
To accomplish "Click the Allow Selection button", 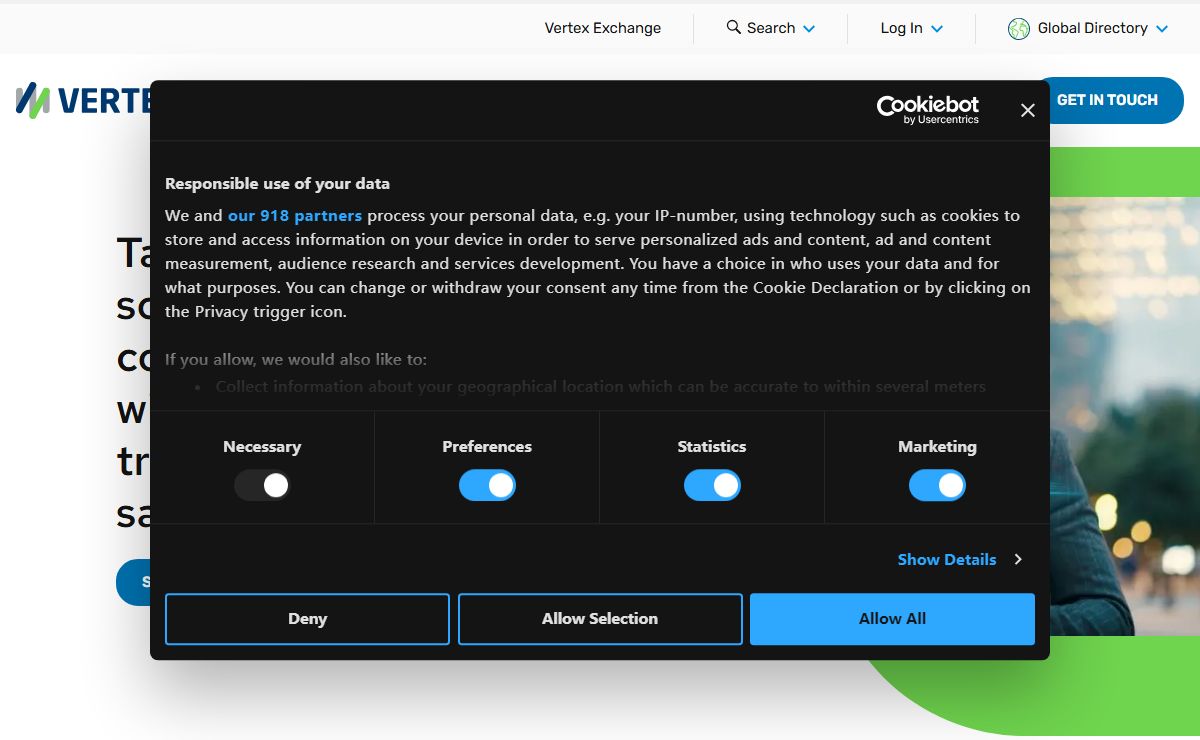I will tap(600, 619).
